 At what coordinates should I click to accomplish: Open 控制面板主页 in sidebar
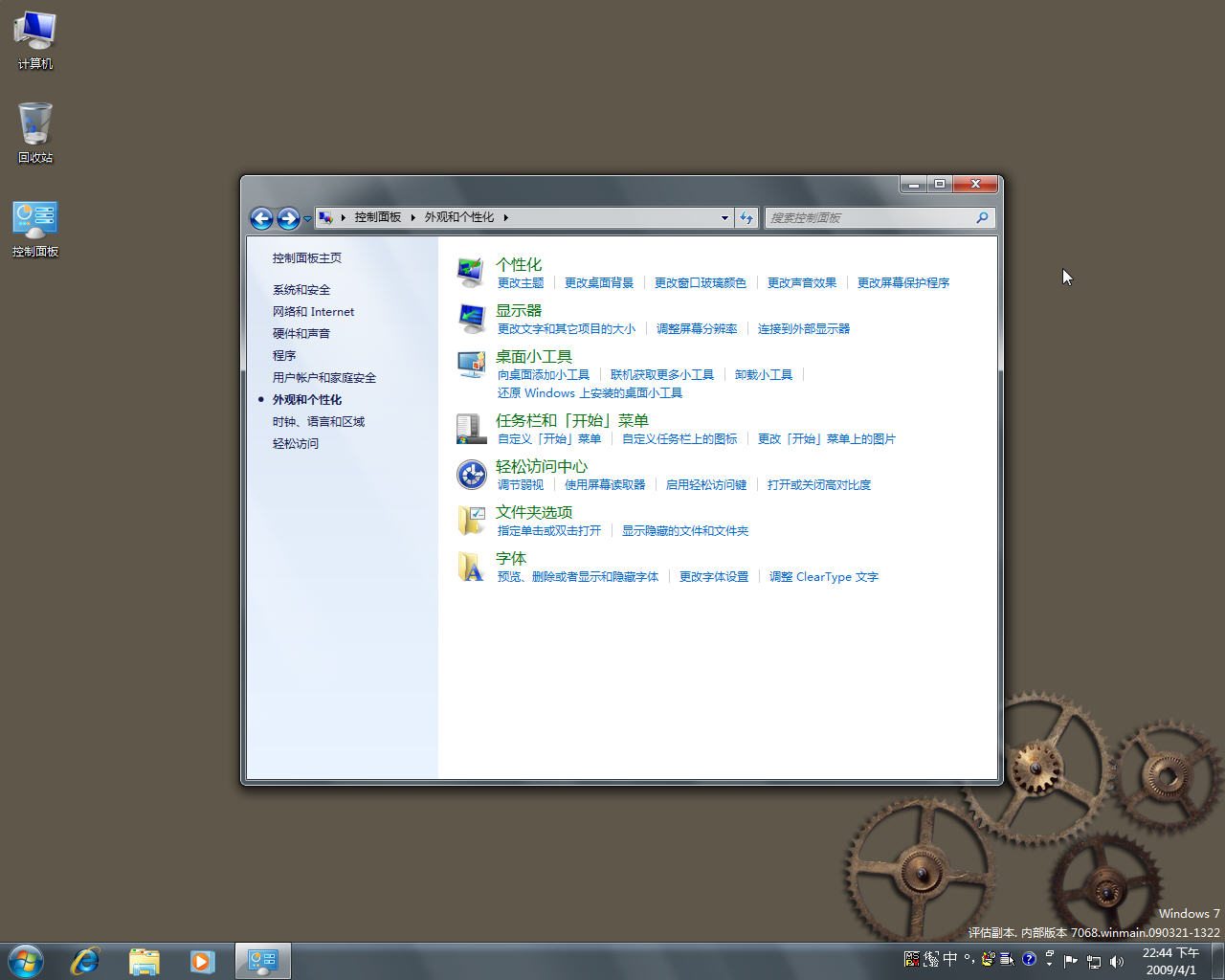307,258
